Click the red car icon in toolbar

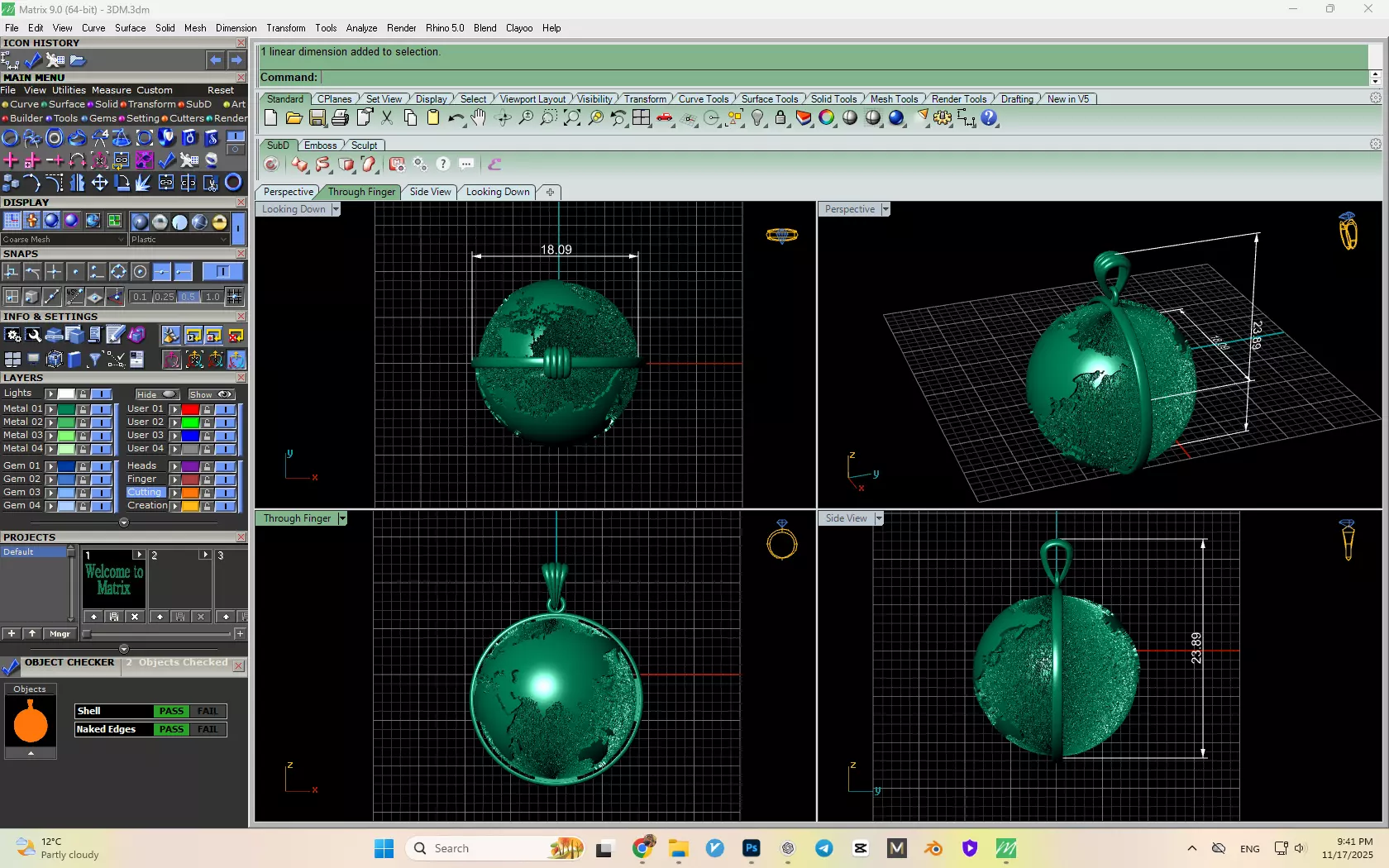665,118
